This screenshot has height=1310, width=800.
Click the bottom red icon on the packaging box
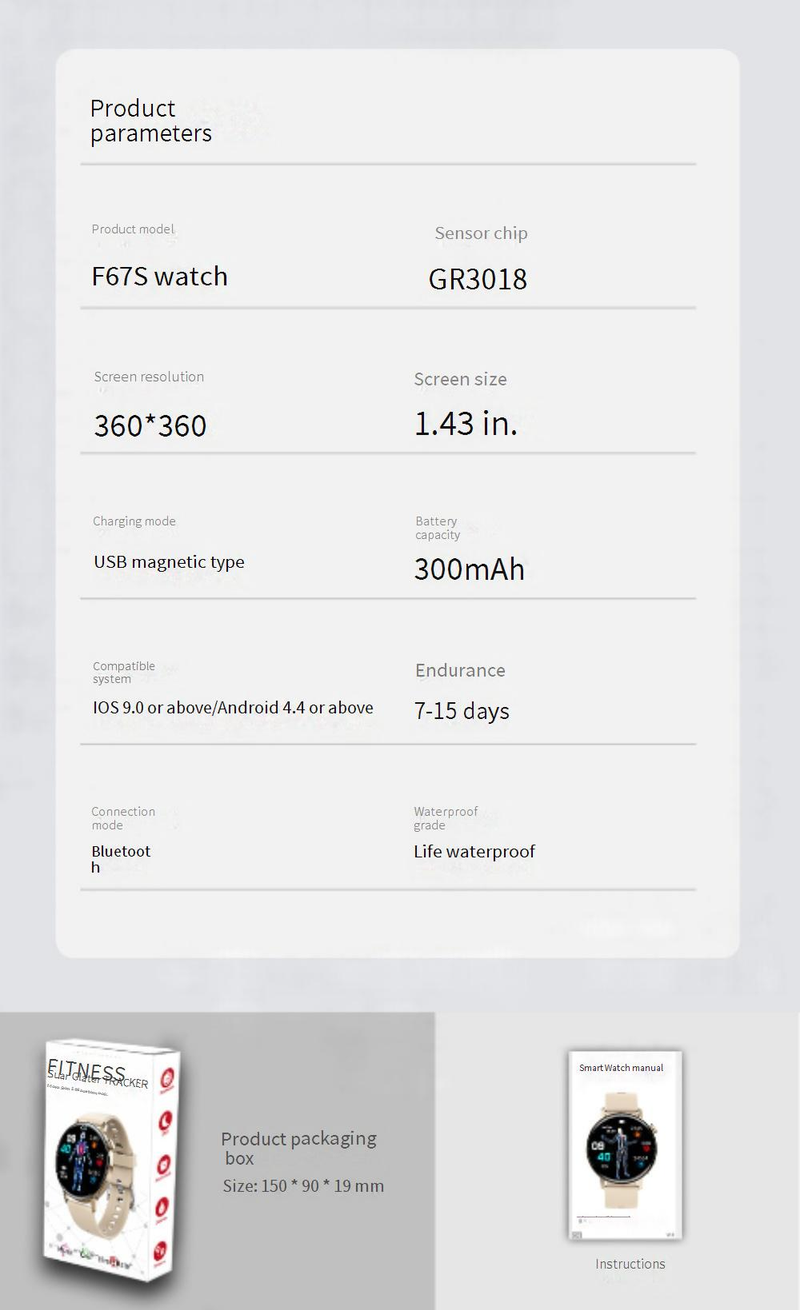click(x=161, y=1252)
